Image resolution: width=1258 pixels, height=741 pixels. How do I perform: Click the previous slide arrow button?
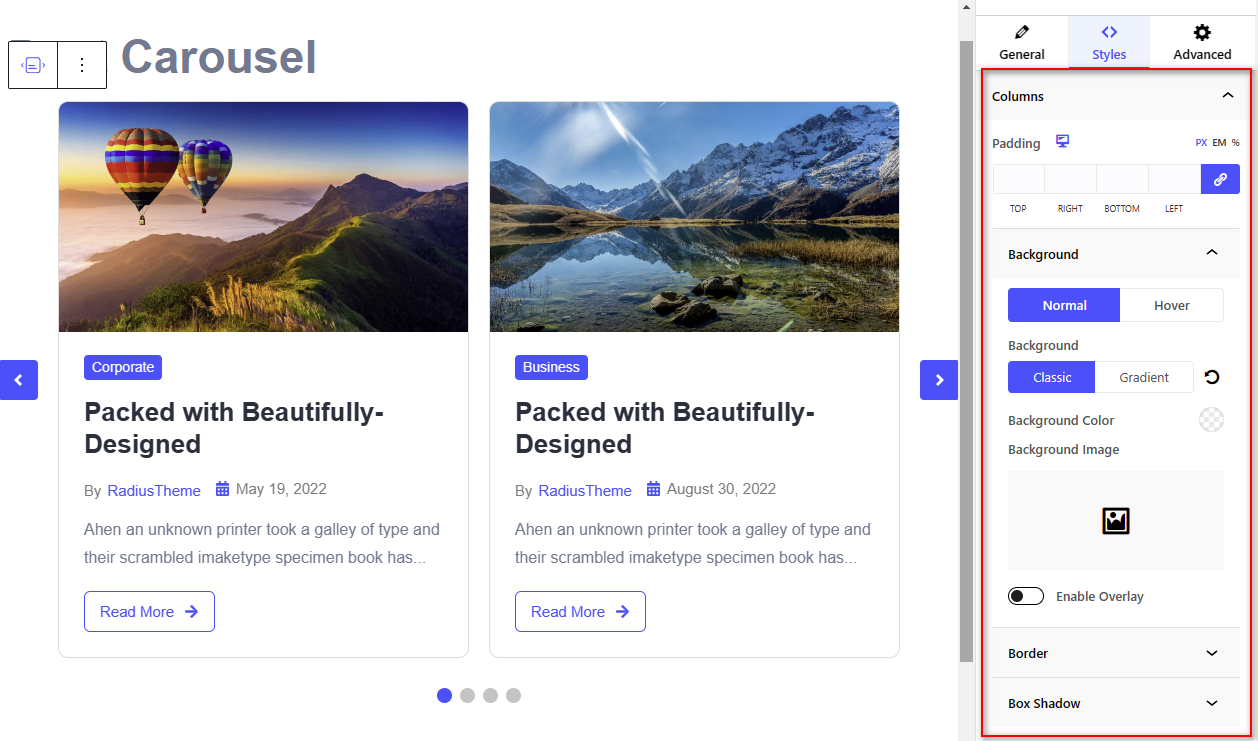tap(18, 380)
